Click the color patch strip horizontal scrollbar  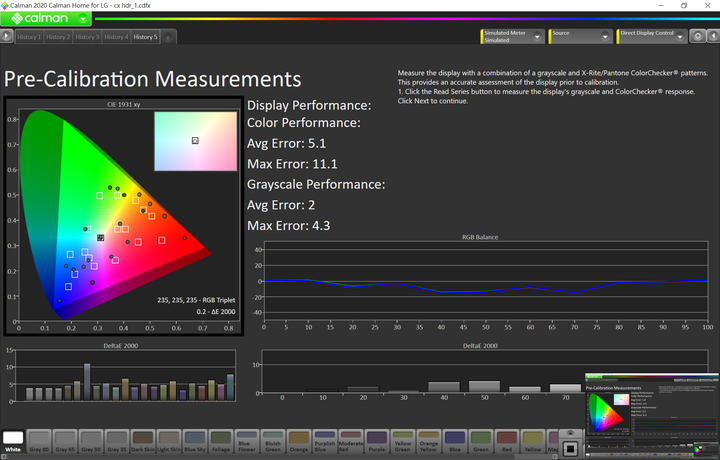277,457
